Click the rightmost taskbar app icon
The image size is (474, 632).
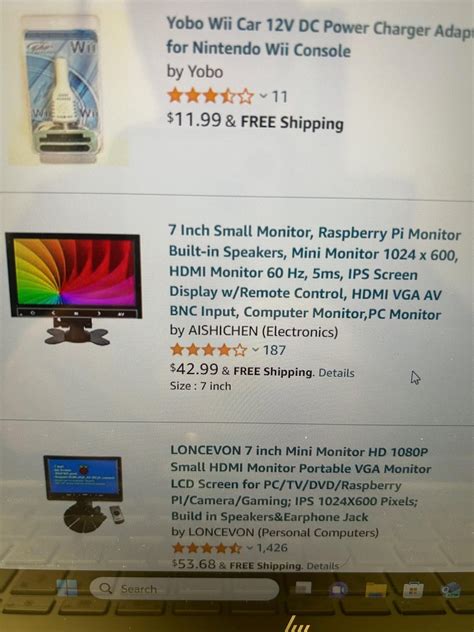(x=451, y=590)
